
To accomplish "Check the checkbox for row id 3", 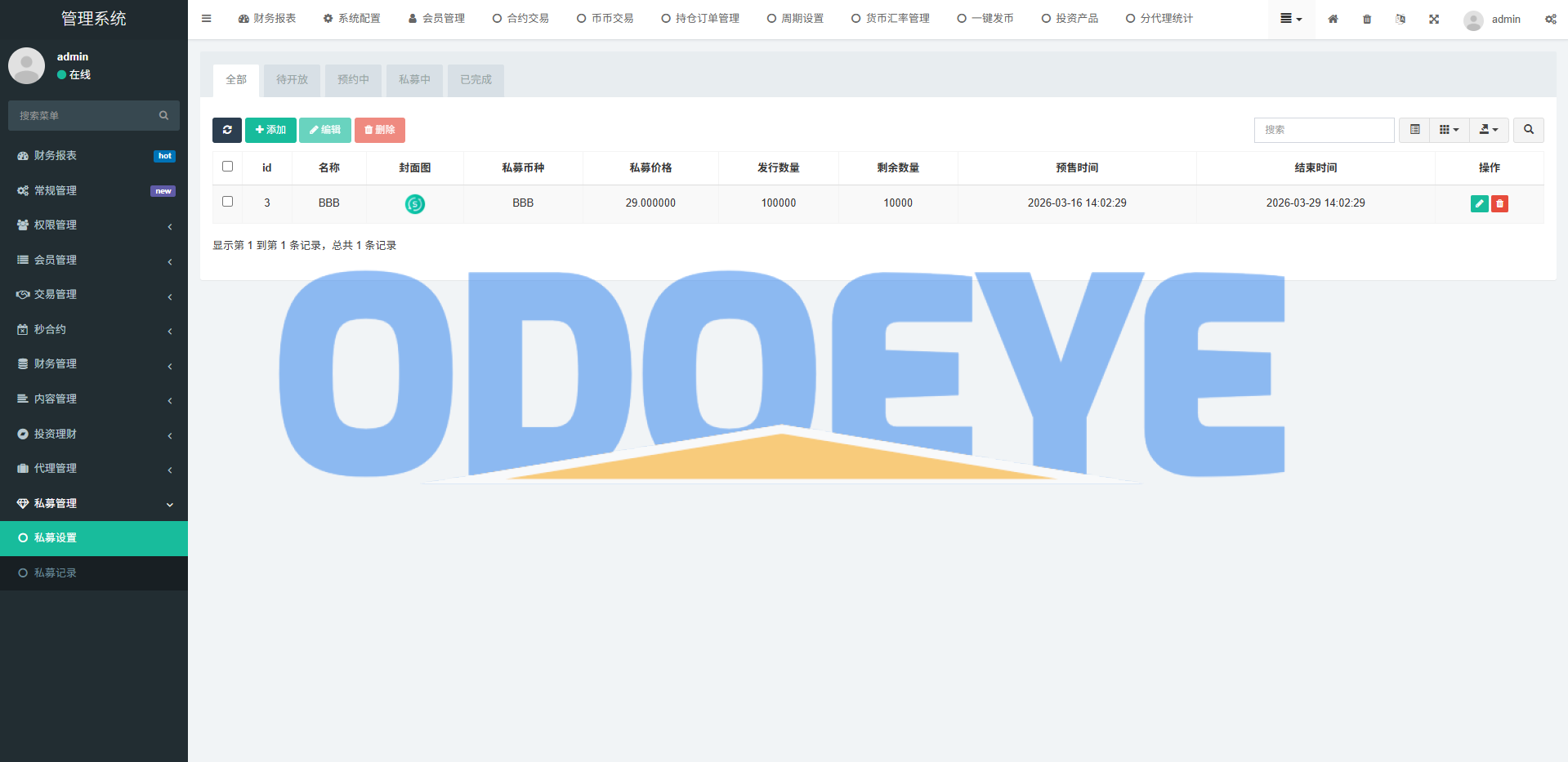I will pyautogui.click(x=228, y=202).
